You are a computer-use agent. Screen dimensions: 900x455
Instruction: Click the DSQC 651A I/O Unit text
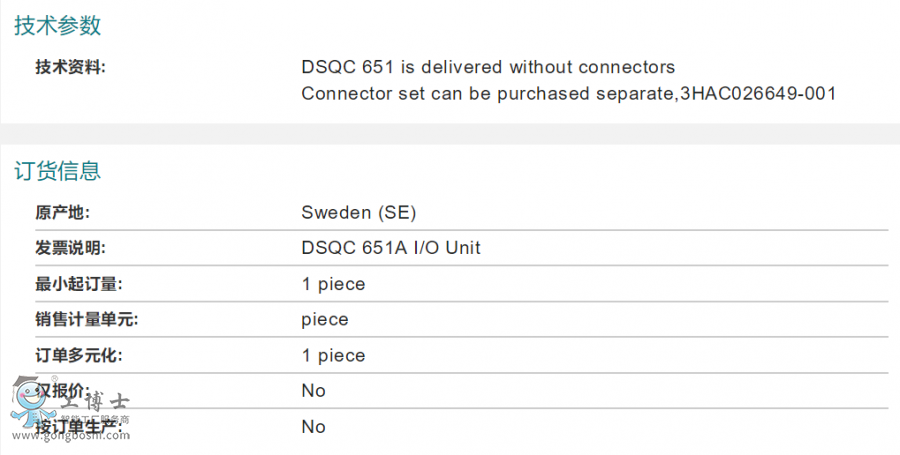(x=391, y=248)
